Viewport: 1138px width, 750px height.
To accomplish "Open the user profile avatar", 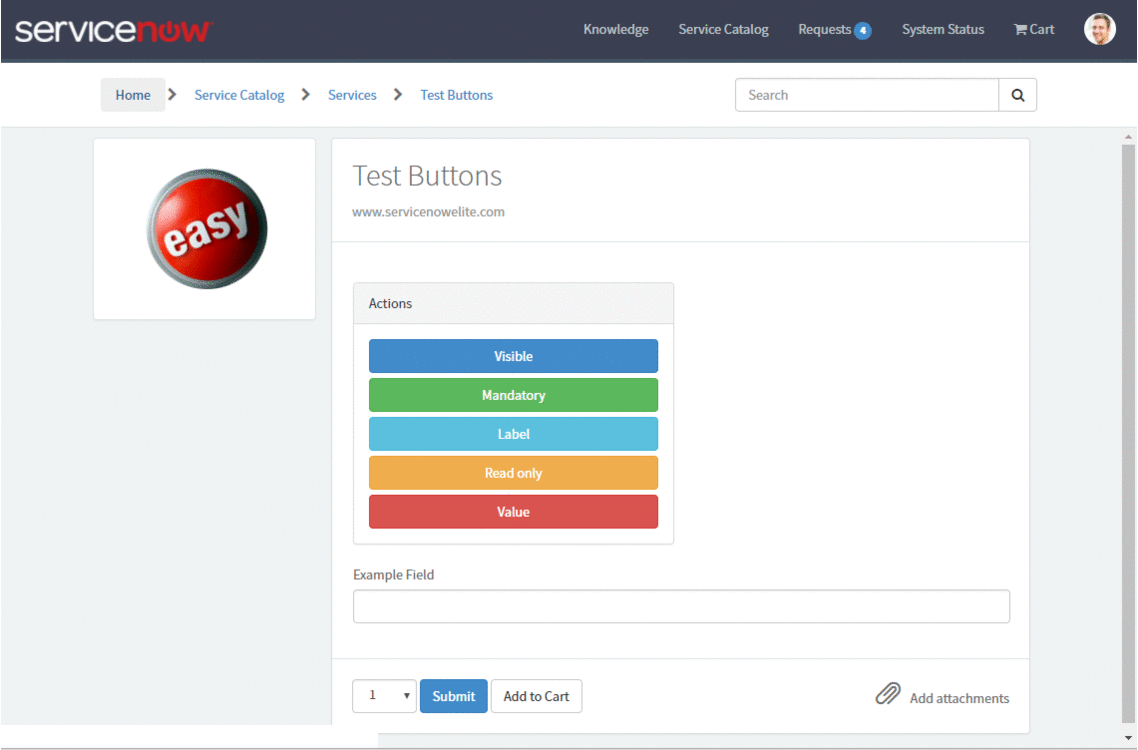I will tap(1099, 28).
